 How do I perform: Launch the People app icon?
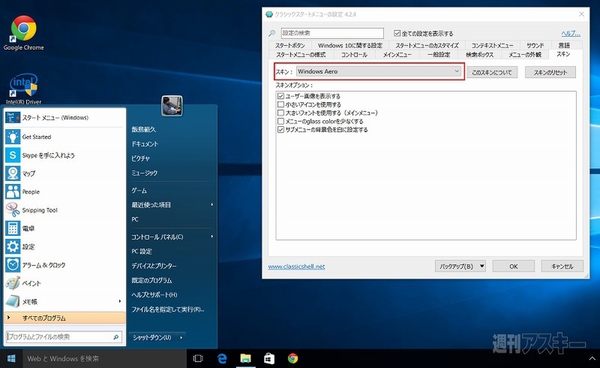coord(13,192)
